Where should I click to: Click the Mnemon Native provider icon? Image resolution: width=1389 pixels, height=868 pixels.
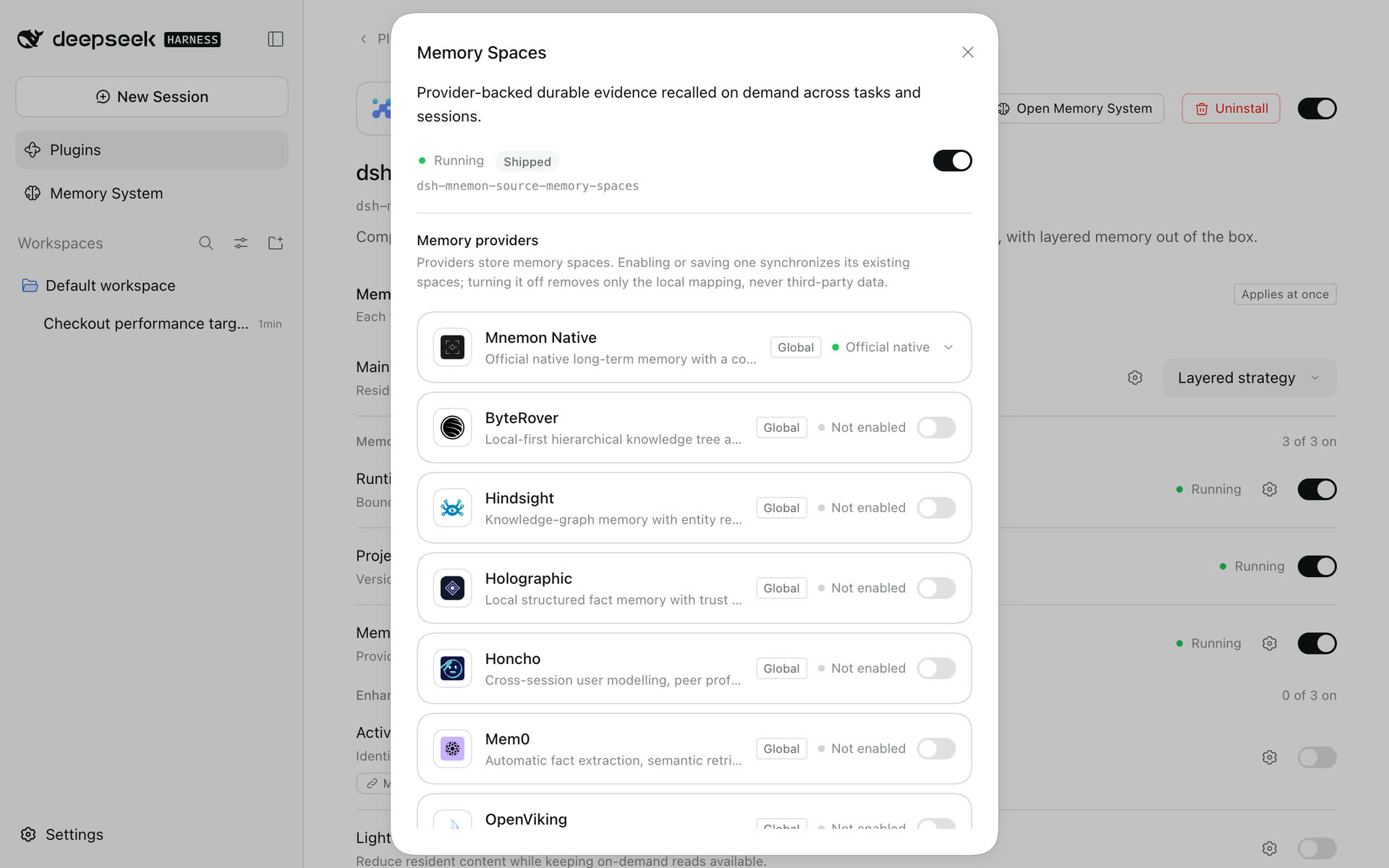[453, 347]
